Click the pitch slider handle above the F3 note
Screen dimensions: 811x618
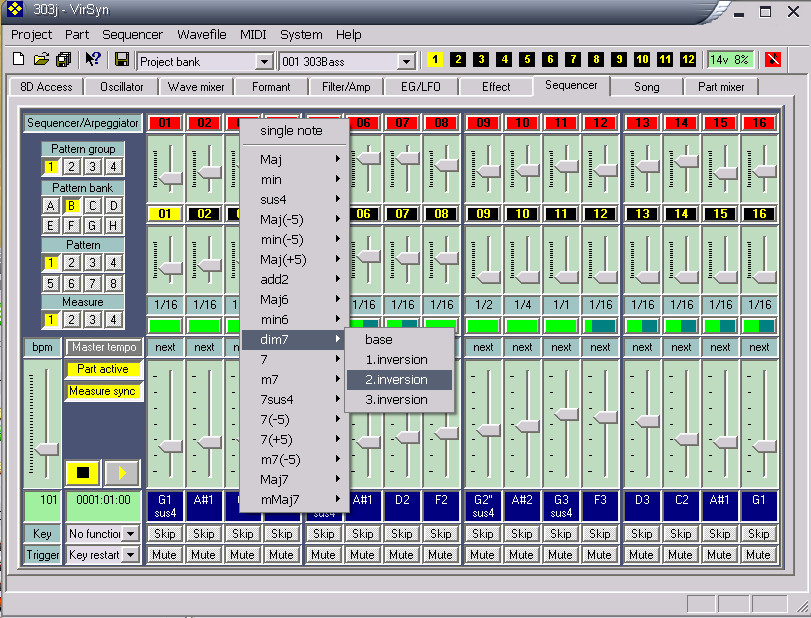pos(606,416)
